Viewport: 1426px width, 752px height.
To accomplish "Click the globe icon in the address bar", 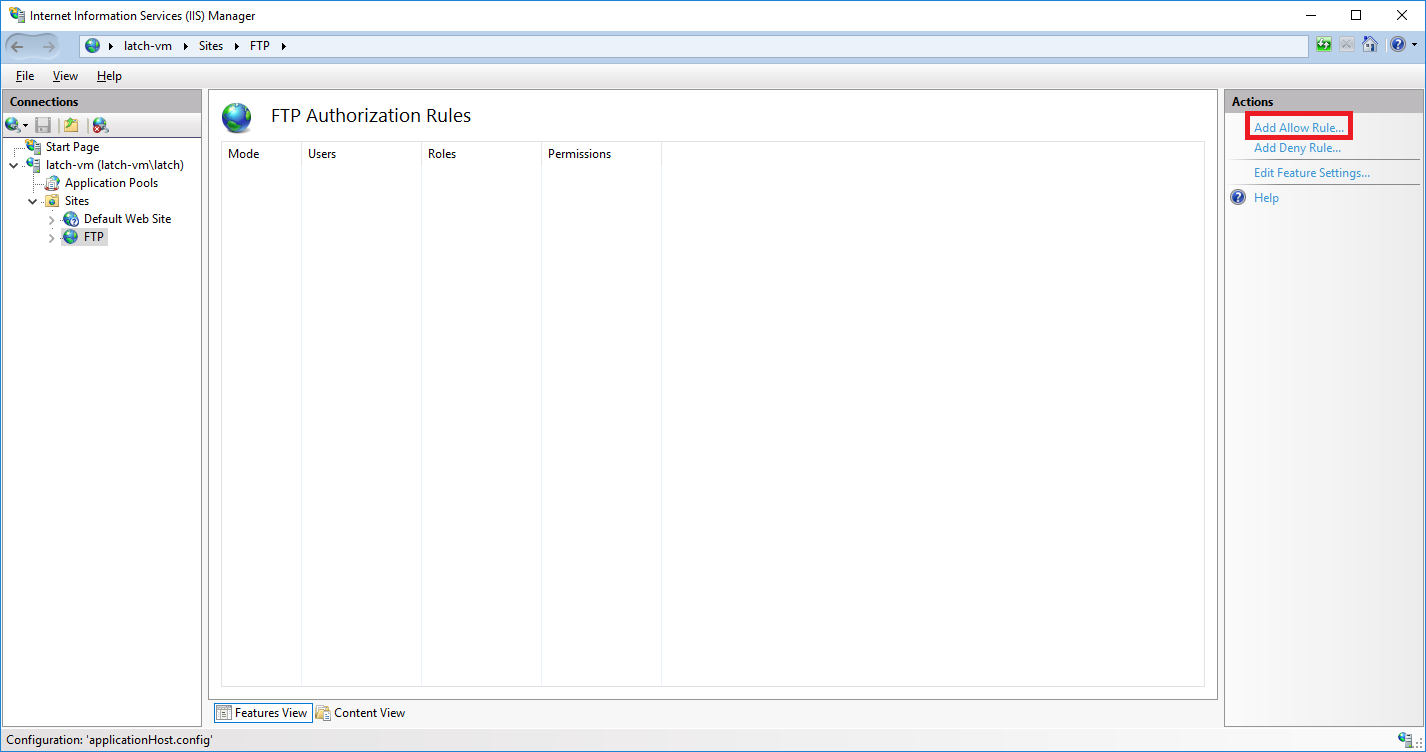I will point(93,46).
